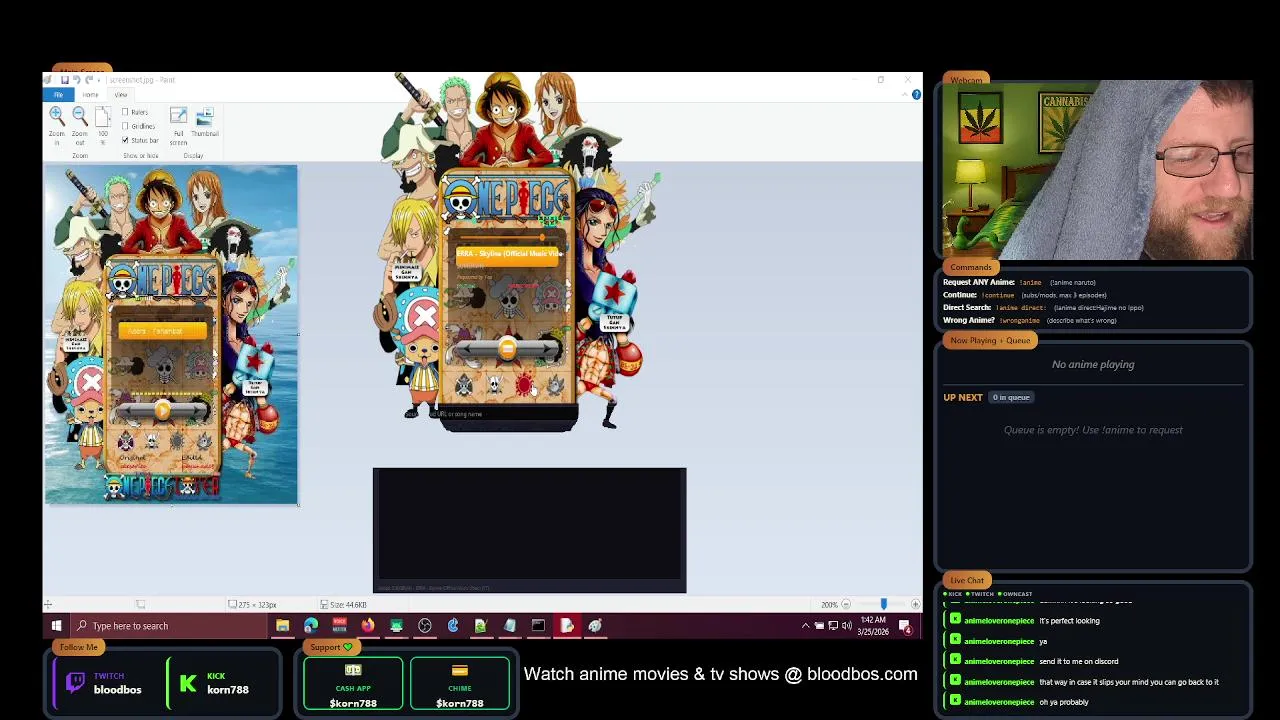Viewport: 1280px width, 720px height.
Task: Open the File menu in Paint
Action: (58, 95)
